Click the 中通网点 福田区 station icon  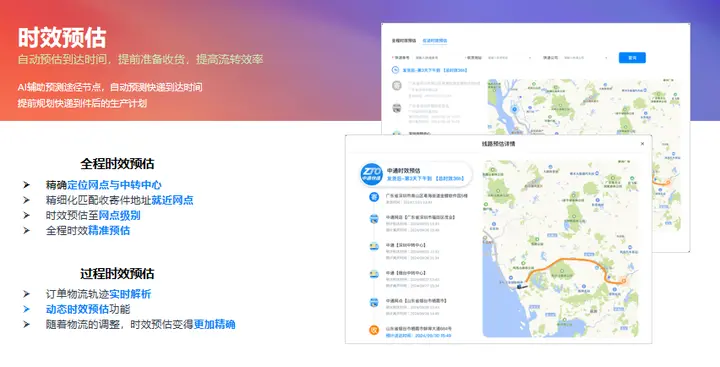[x=374, y=219]
